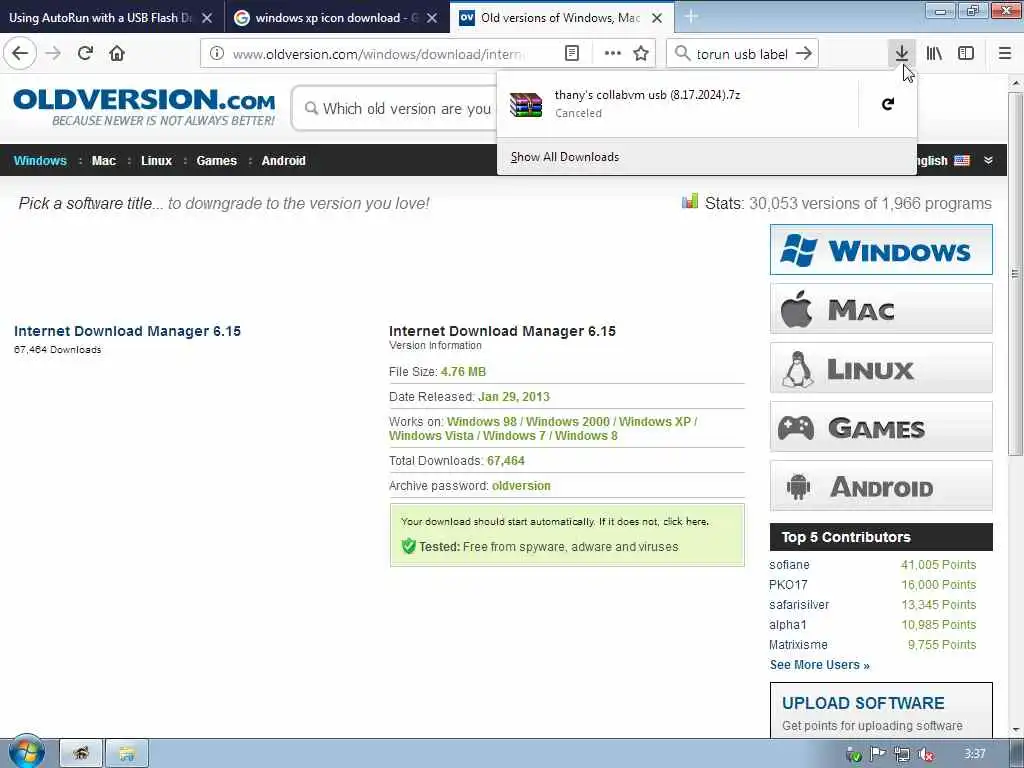Open the Games nav menu item
The width and height of the screenshot is (1024, 768).
point(216,161)
